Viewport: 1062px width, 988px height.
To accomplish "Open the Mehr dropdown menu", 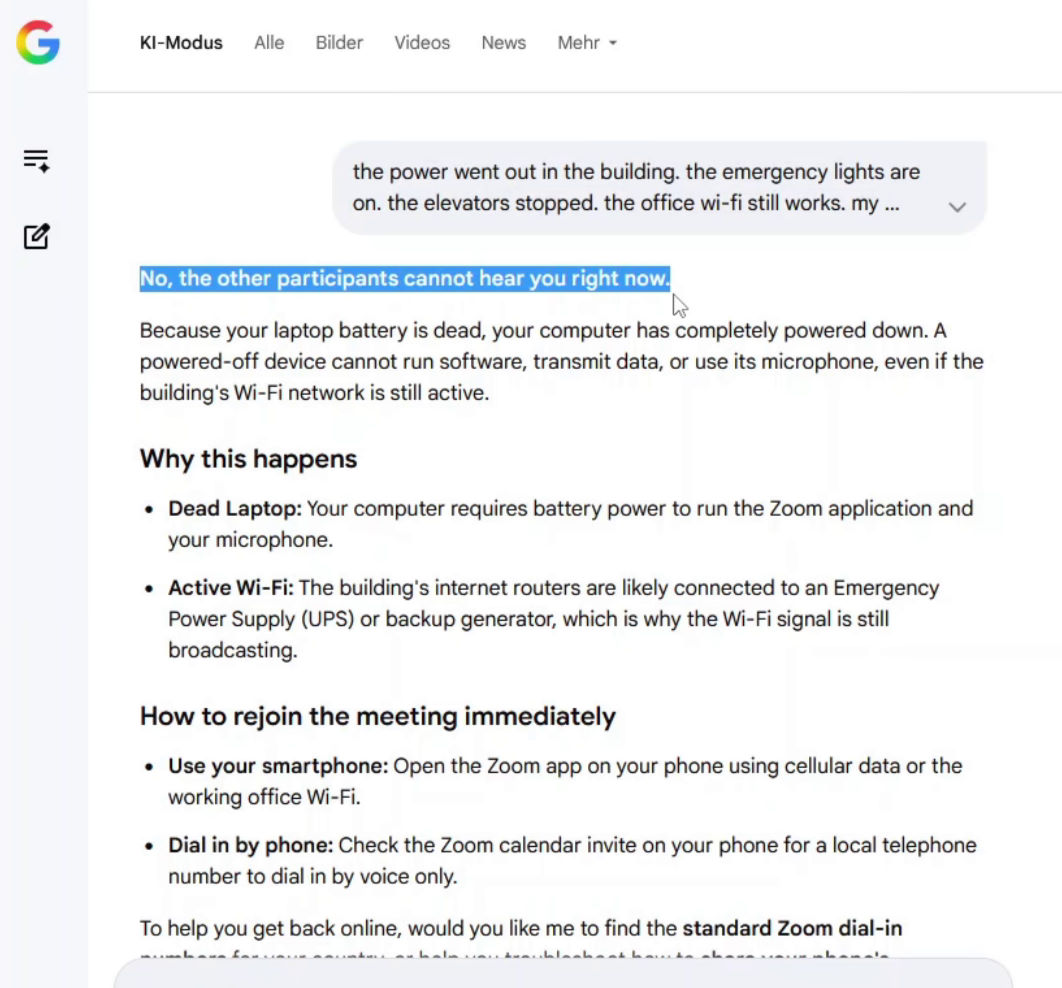I will point(587,43).
